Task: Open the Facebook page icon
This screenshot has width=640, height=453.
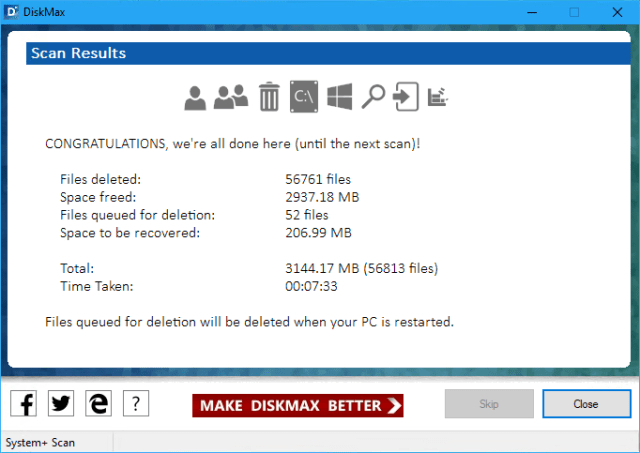Action: click(23, 404)
